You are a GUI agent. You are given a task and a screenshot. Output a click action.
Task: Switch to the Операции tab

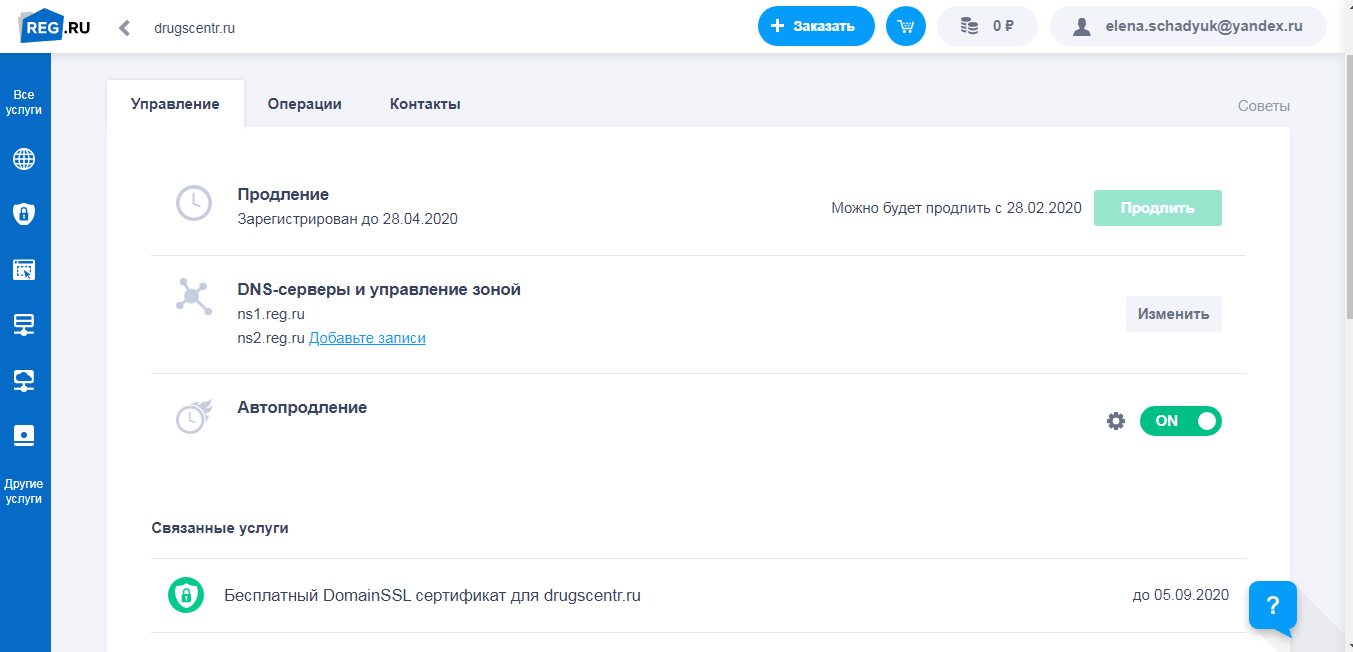point(305,104)
